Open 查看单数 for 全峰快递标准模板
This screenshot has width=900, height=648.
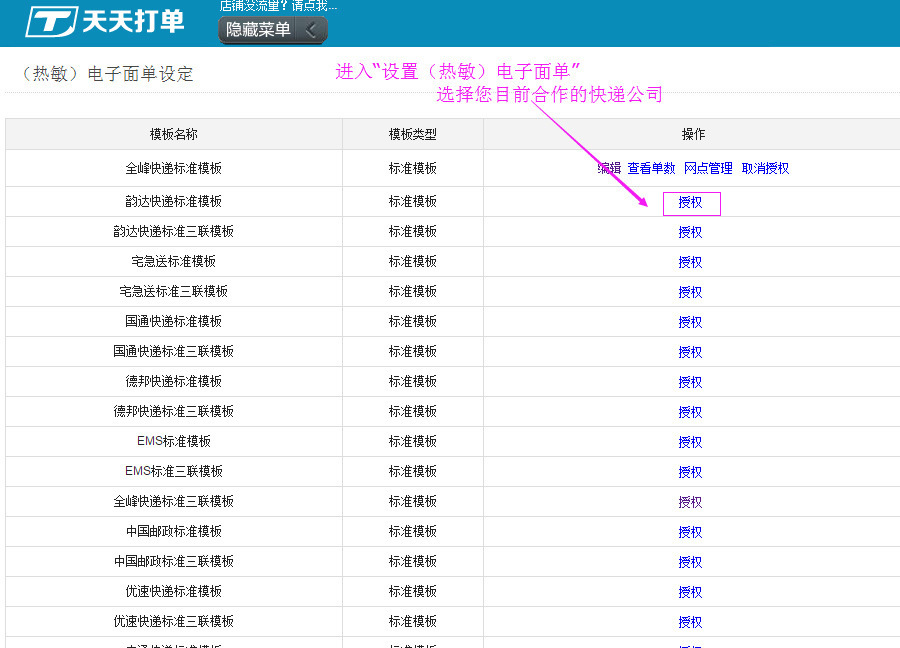(x=651, y=168)
